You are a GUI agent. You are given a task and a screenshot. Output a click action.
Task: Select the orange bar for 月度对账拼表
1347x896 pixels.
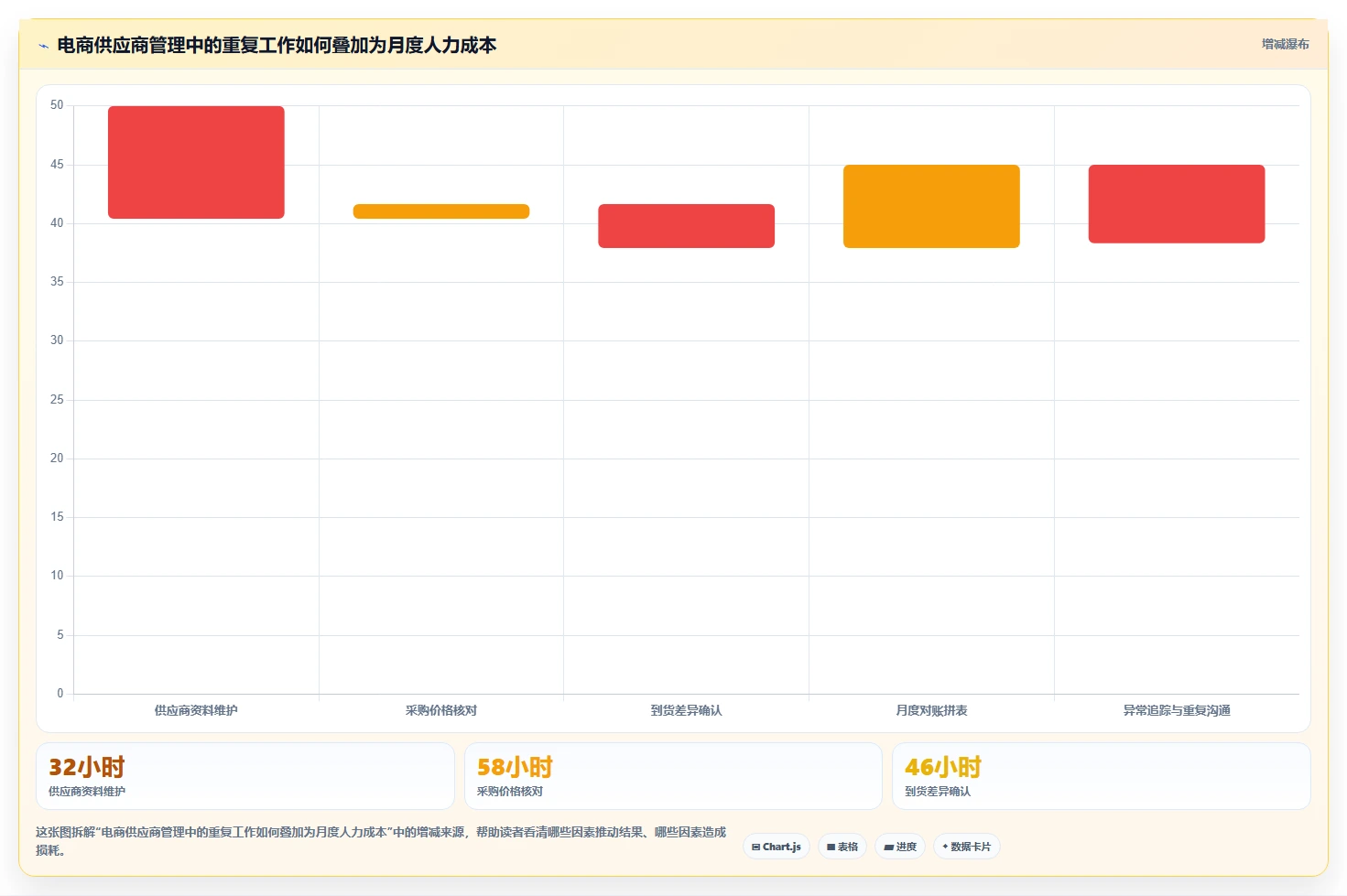click(931, 206)
